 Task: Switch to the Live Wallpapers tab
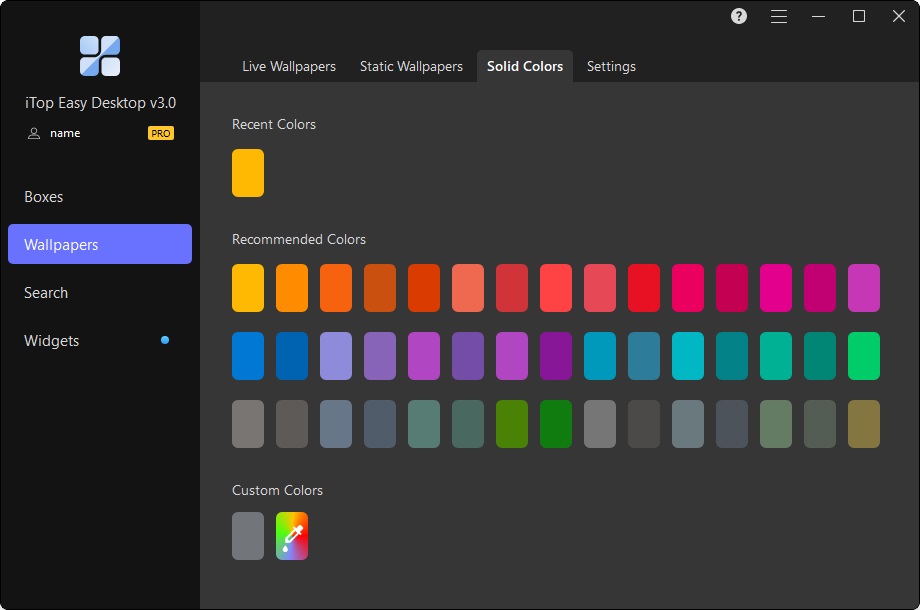click(289, 66)
